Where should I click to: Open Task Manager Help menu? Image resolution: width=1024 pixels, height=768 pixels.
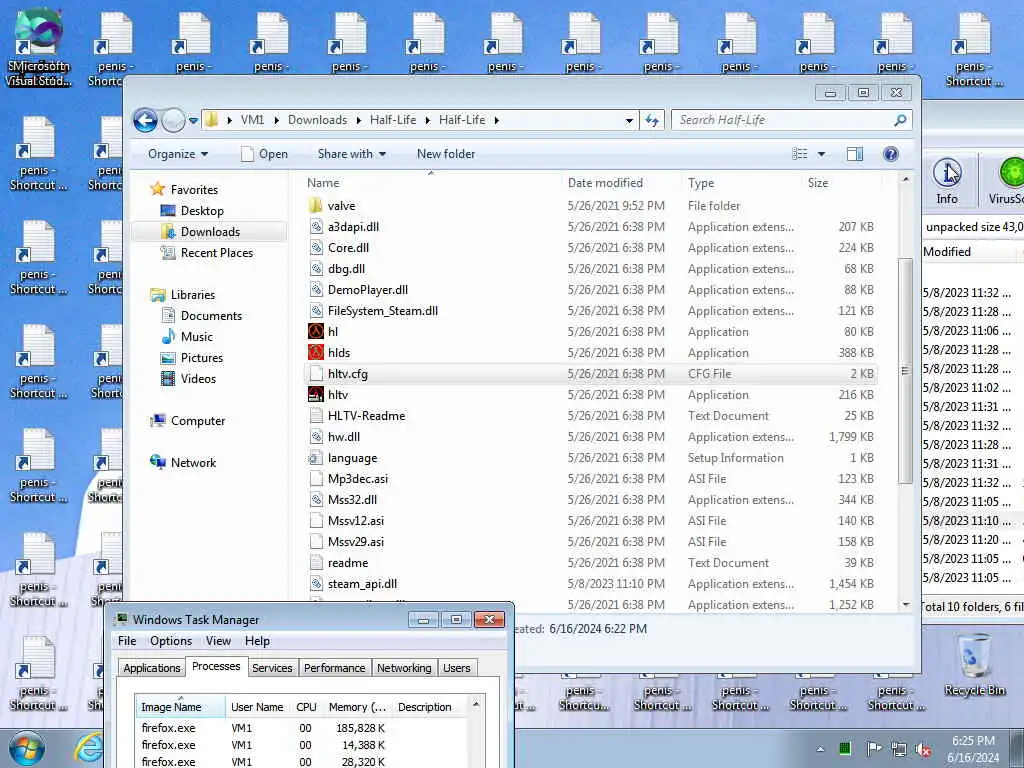click(257, 641)
